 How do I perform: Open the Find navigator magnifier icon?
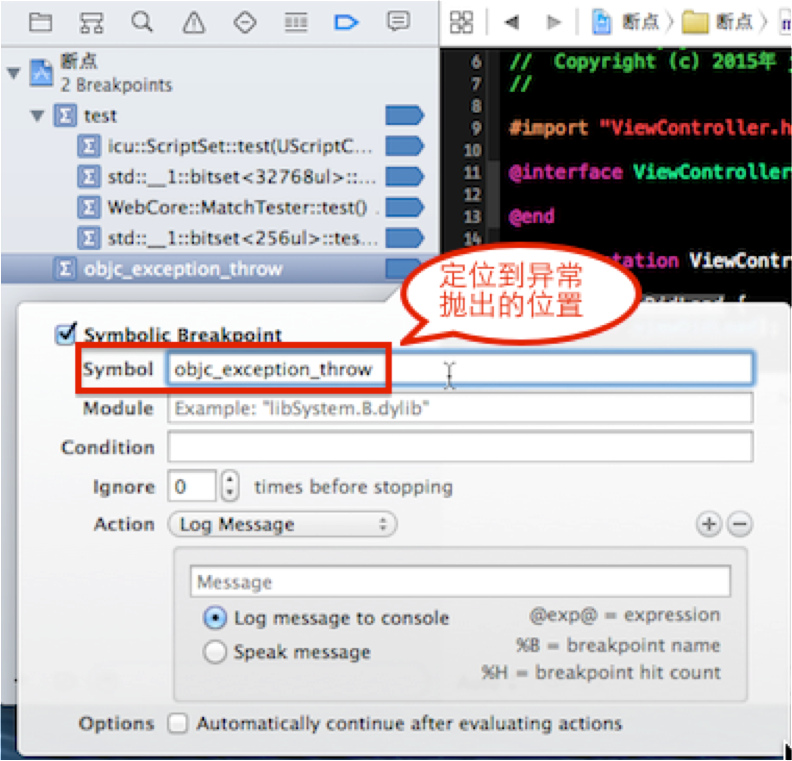[142, 22]
